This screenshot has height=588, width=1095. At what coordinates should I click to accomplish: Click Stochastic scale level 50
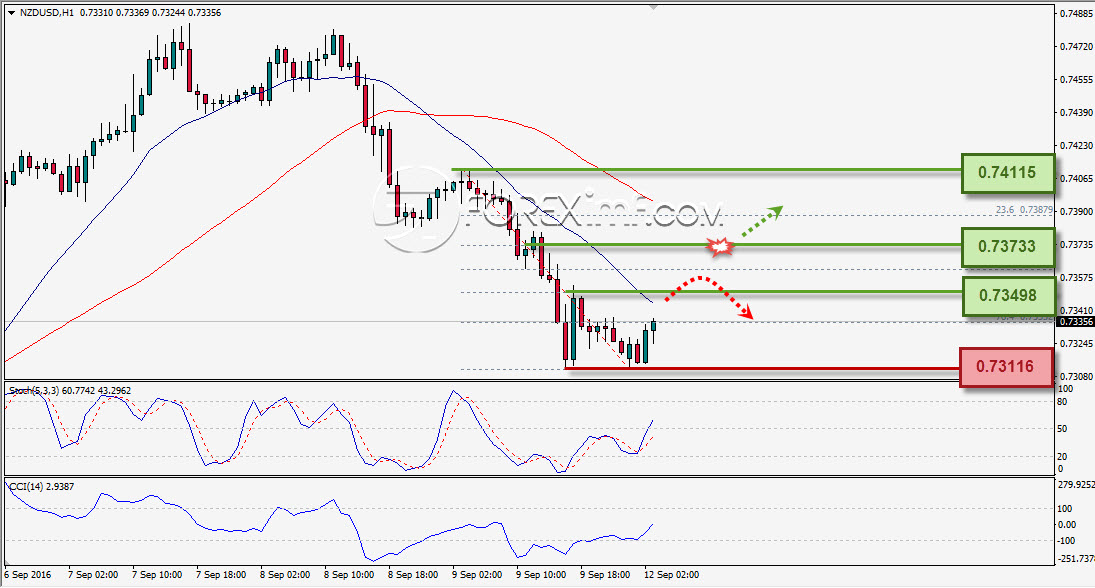1062,429
